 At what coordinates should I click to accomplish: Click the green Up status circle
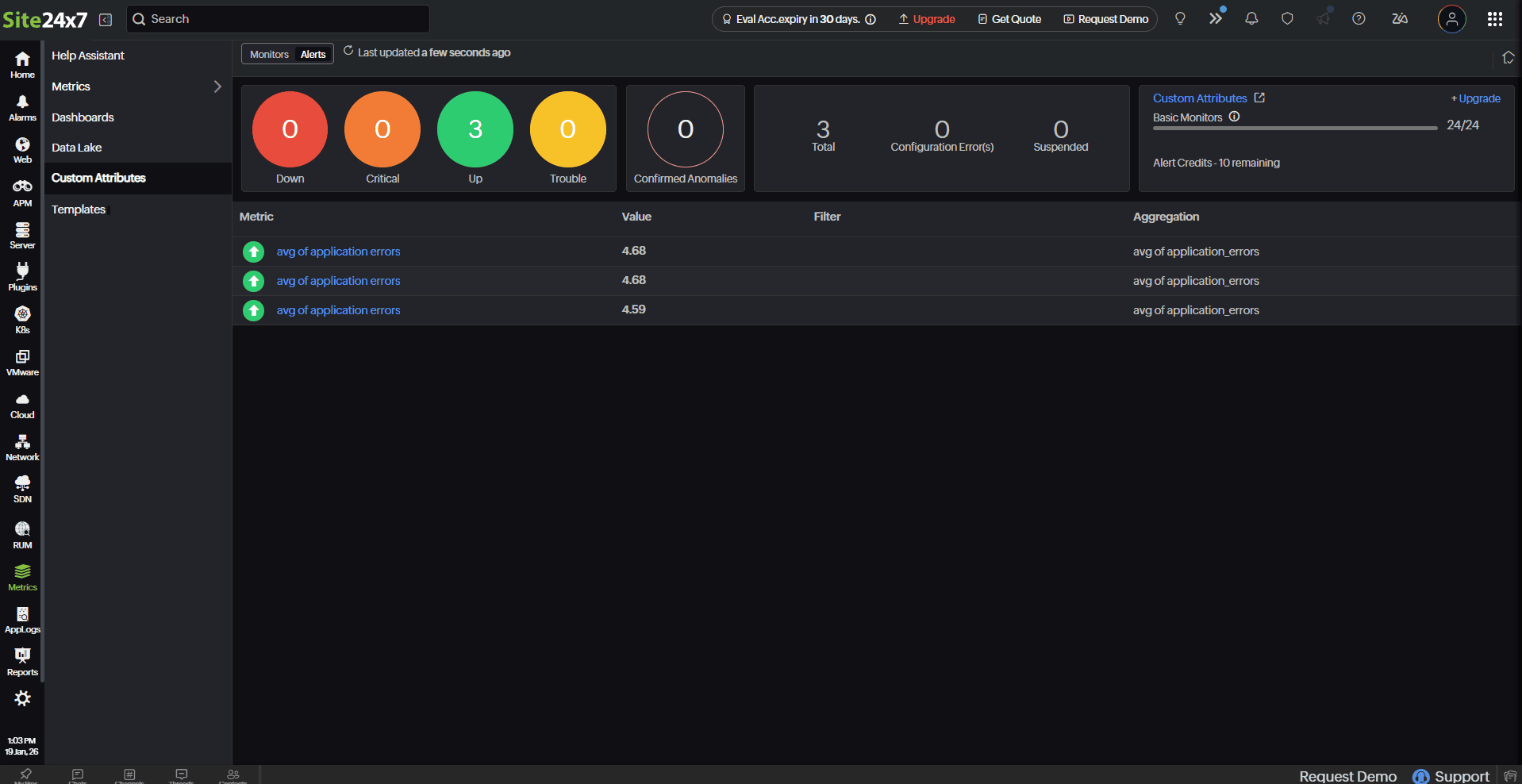pyautogui.click(x=475, y=129)
